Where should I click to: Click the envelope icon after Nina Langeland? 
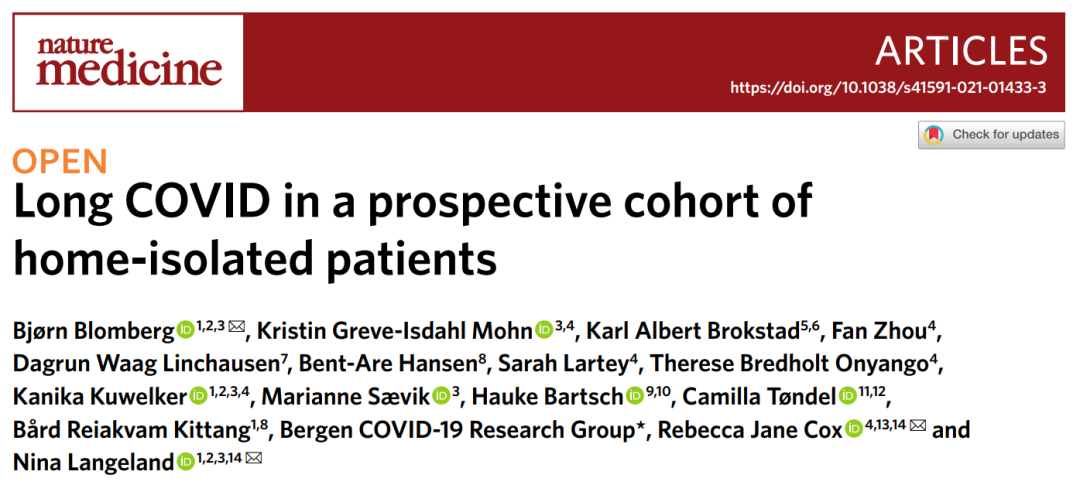pos(253,458)
